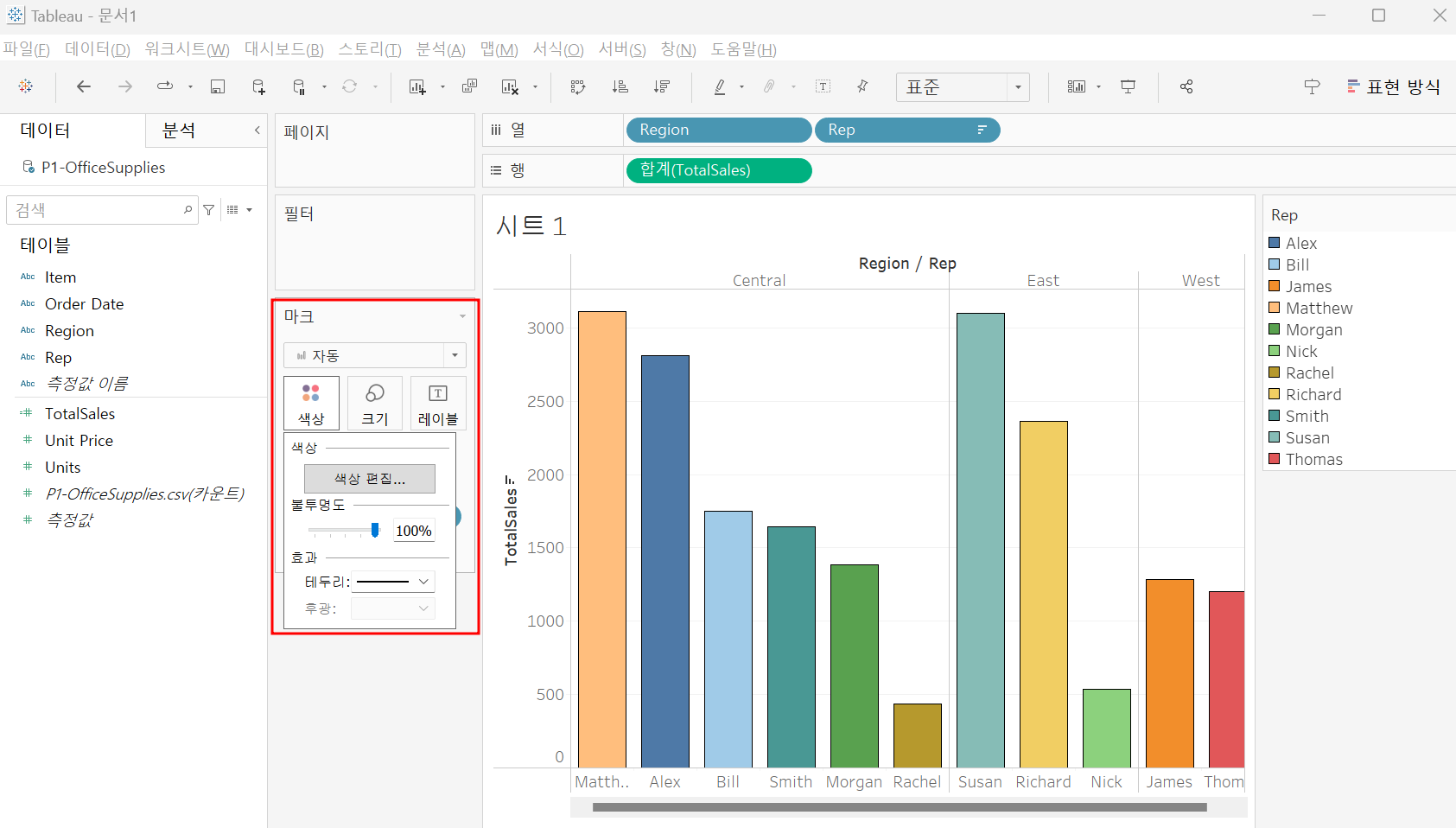Viewport: 1456px width, 828px height.
Task: Click the 색상 편집... edit colors button
Action: pos(370,479)
